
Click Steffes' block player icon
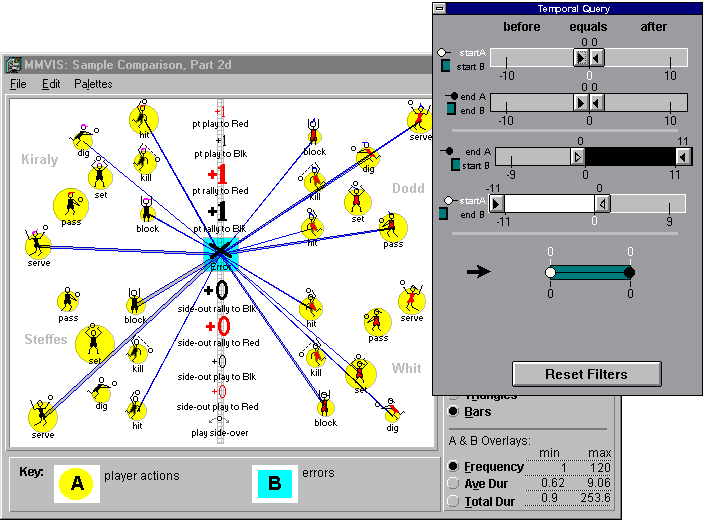pos(135,302)
